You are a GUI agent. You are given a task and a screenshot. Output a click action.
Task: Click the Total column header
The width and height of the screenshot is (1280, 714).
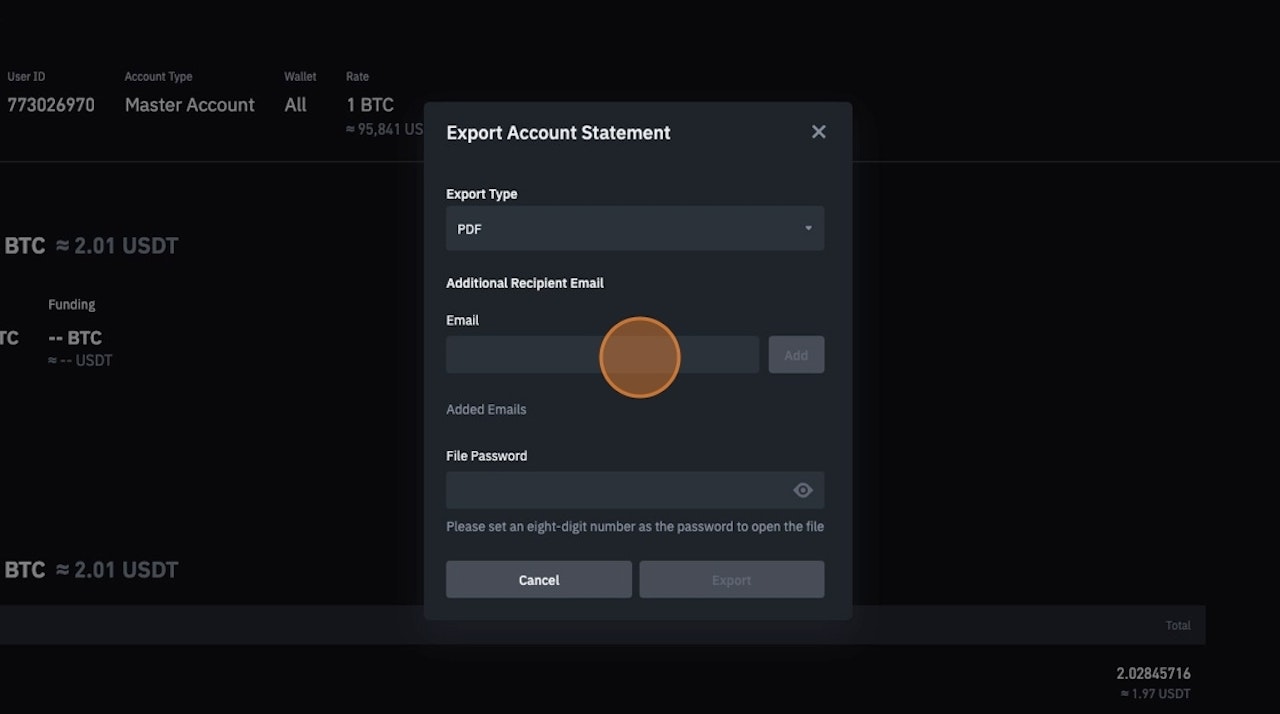coord(1177,624)
